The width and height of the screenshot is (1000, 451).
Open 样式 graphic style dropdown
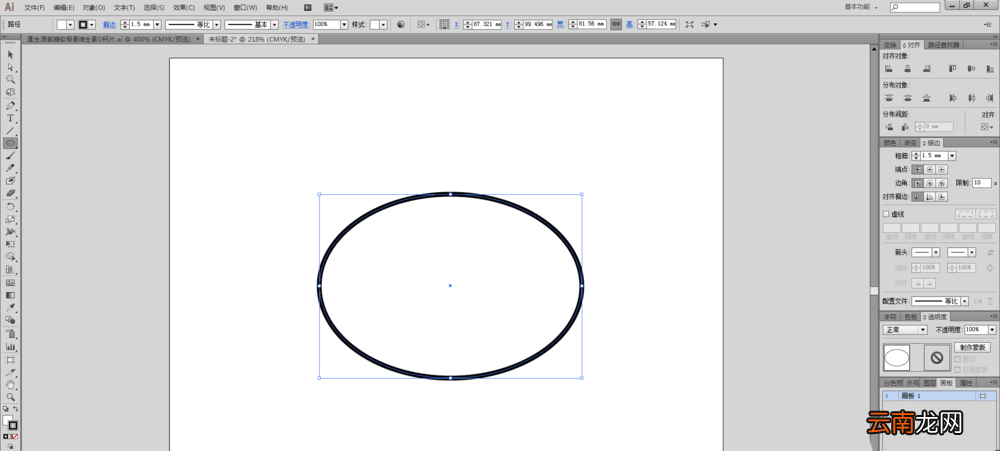click(x=383, y=24)
